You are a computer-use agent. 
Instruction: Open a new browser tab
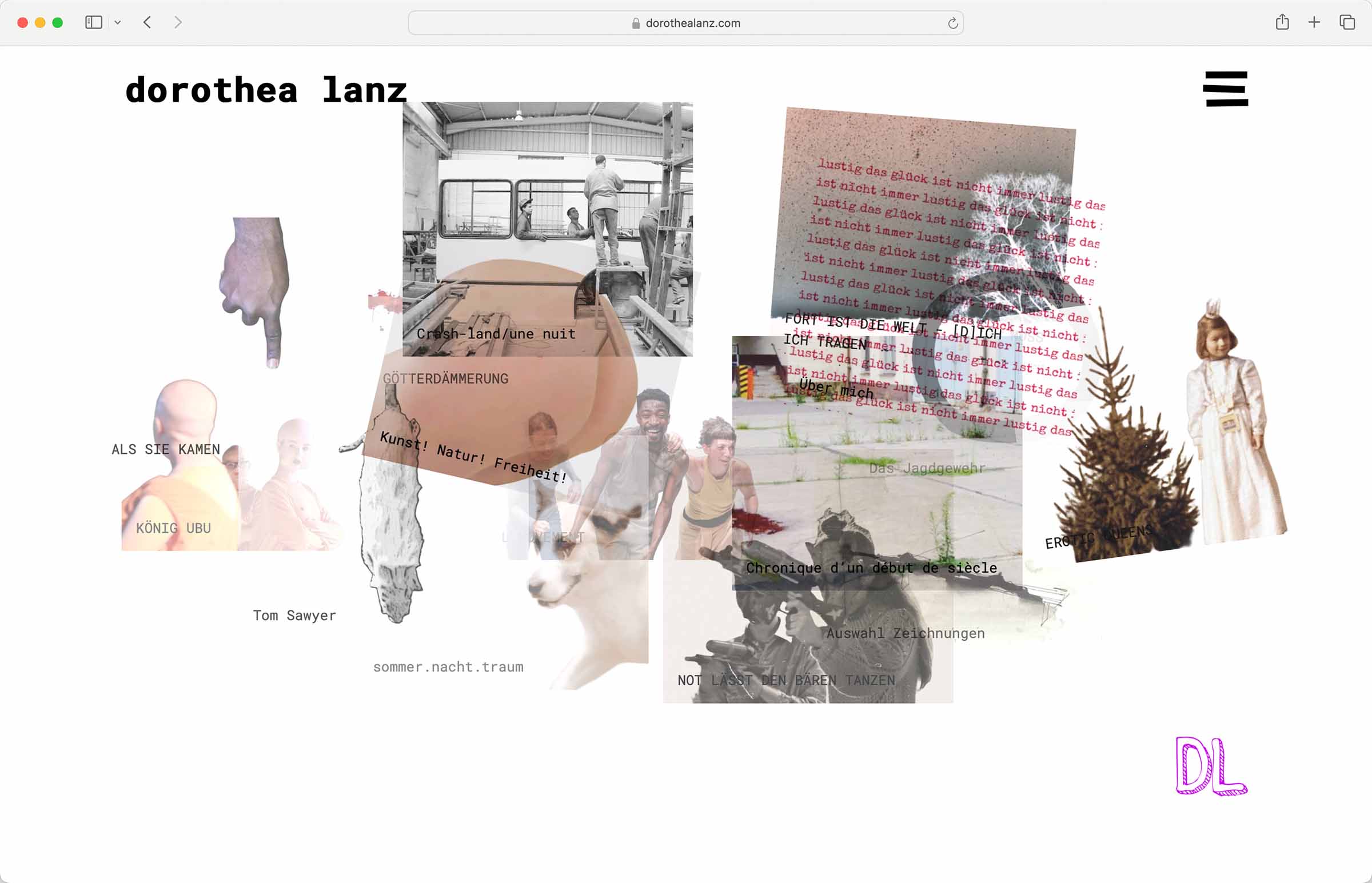tap(1314, 22)
